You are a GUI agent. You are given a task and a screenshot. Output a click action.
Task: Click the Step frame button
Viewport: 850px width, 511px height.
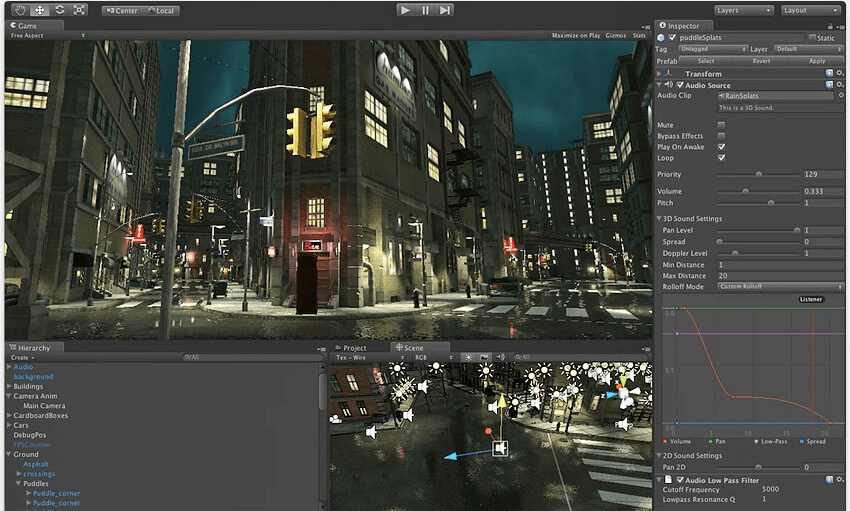click(x=447, y=10)
